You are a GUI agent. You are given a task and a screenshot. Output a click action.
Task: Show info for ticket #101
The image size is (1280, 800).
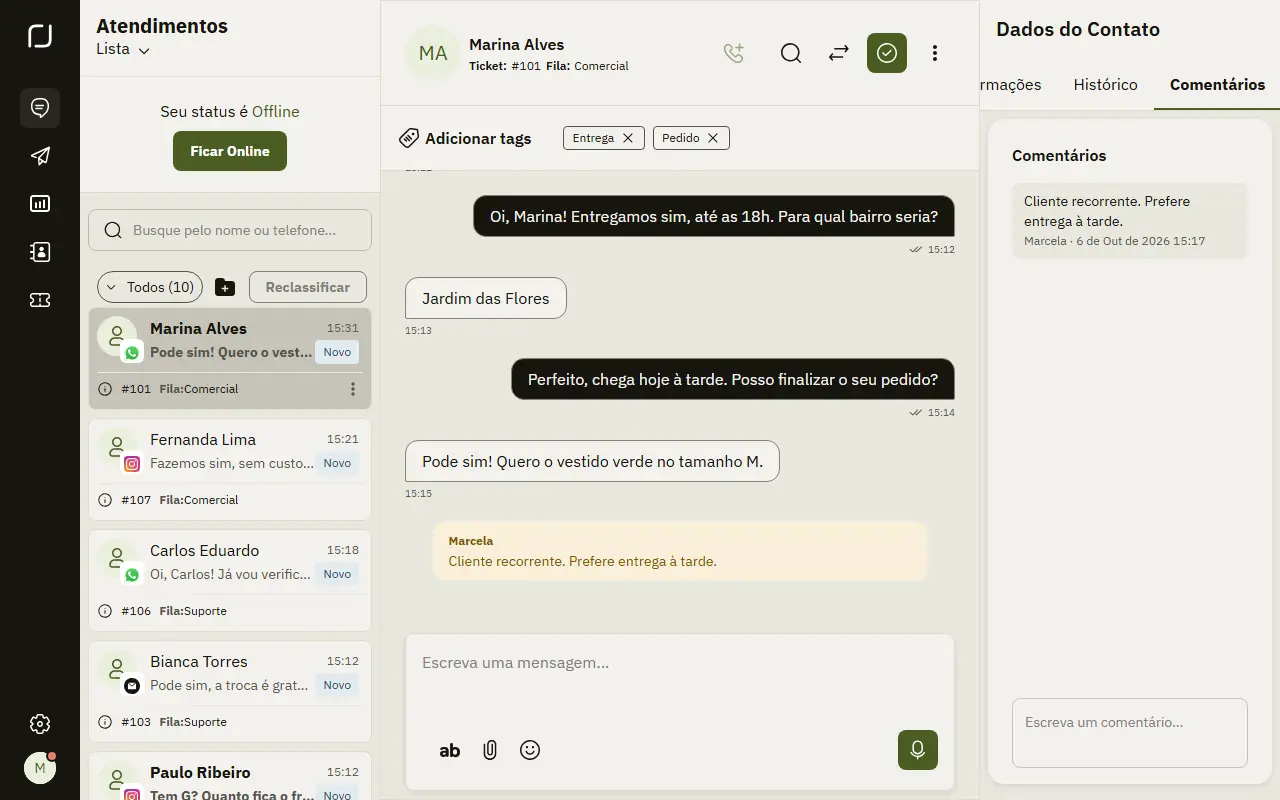(x=105, y=389)
